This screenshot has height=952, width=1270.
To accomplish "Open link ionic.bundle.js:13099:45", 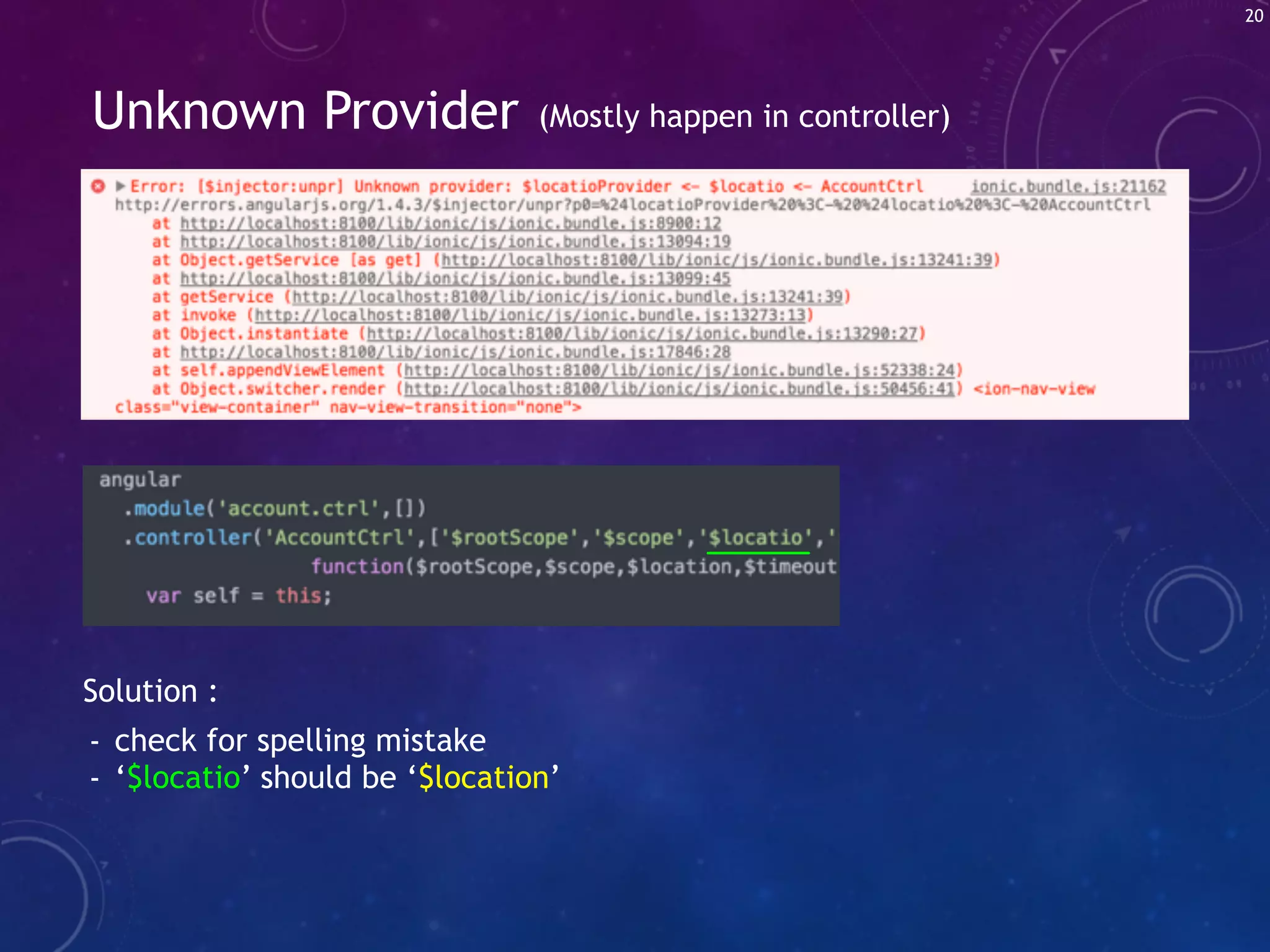I will click(455, 278).
